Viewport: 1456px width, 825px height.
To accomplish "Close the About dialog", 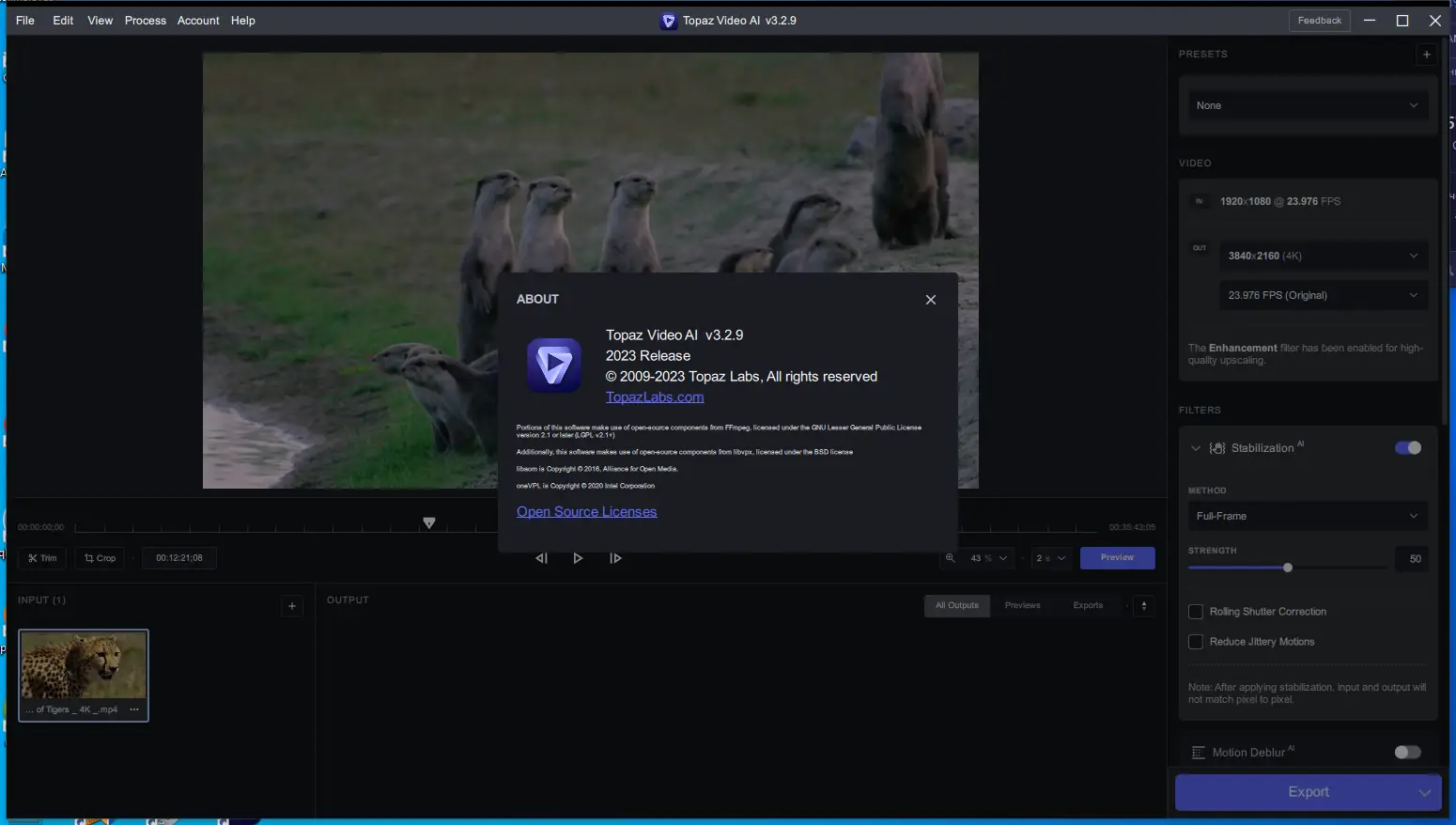I will pos(930,300).
